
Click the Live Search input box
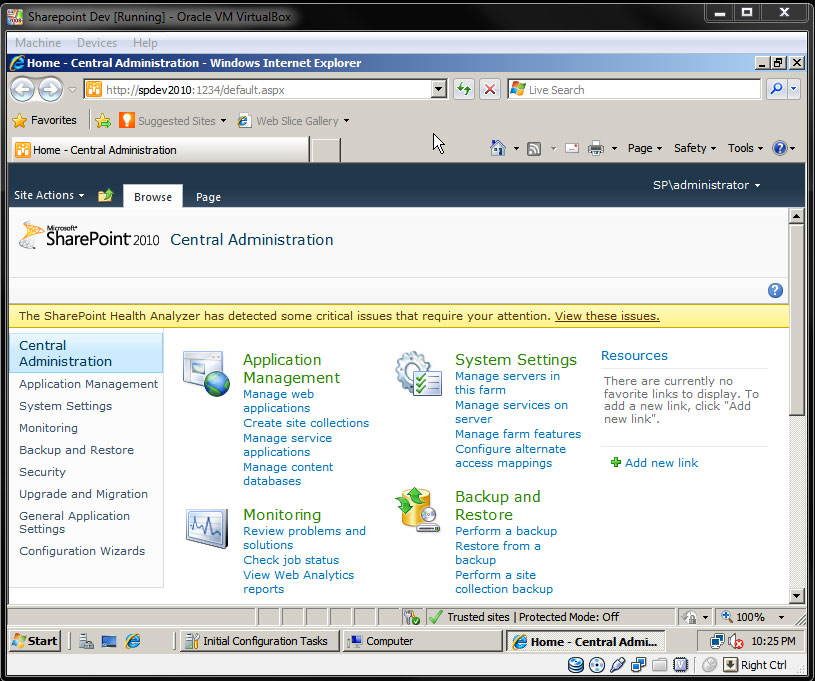[x=634, y=89]
